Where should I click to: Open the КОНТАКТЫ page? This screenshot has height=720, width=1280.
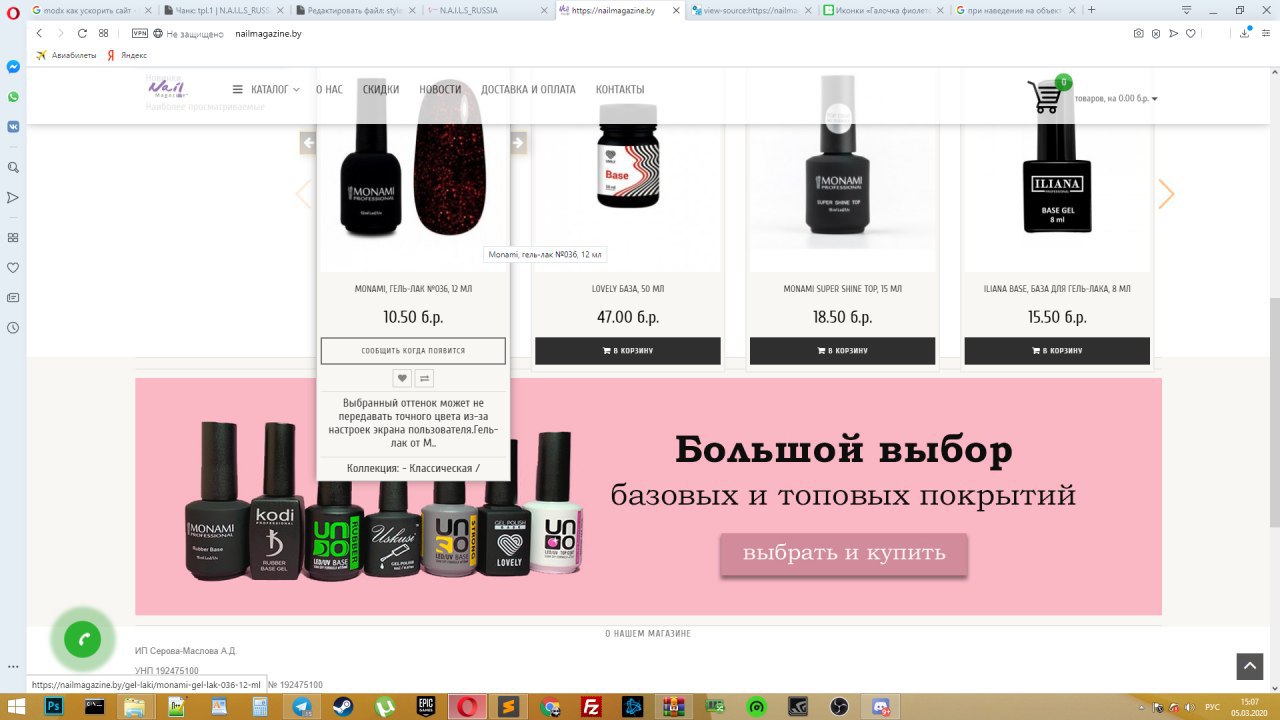[x=620, y=89]
